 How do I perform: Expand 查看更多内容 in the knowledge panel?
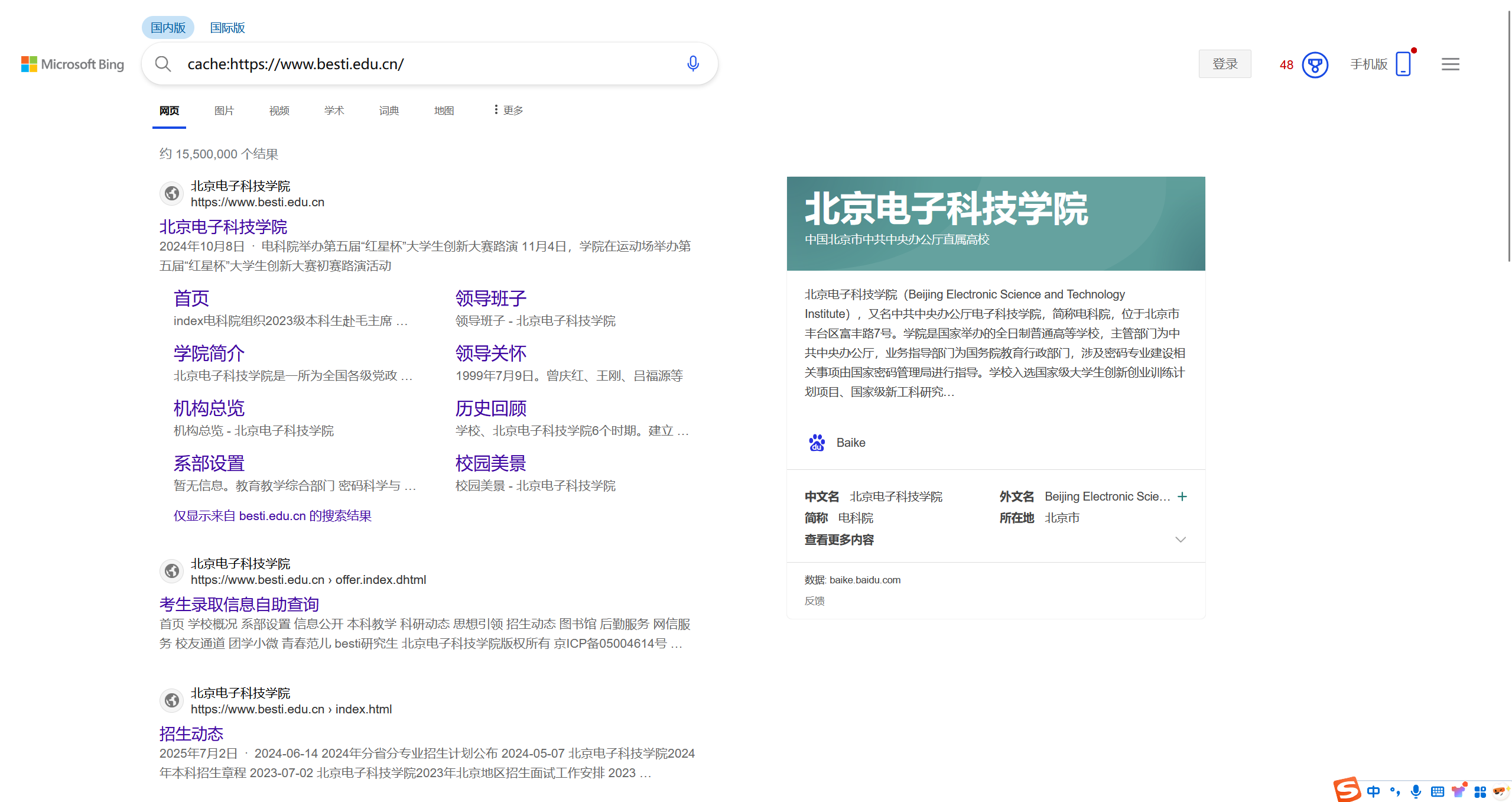840,540
